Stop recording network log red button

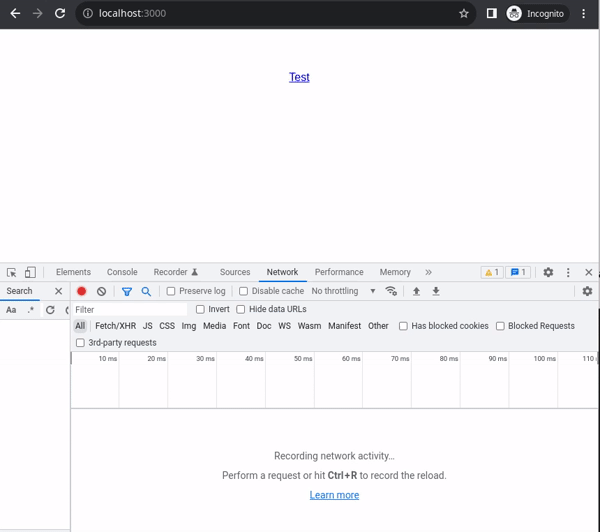(82, 291)
